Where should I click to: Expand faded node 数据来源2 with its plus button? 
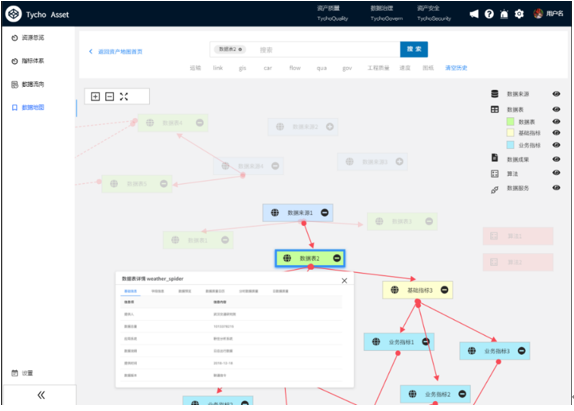330,127
